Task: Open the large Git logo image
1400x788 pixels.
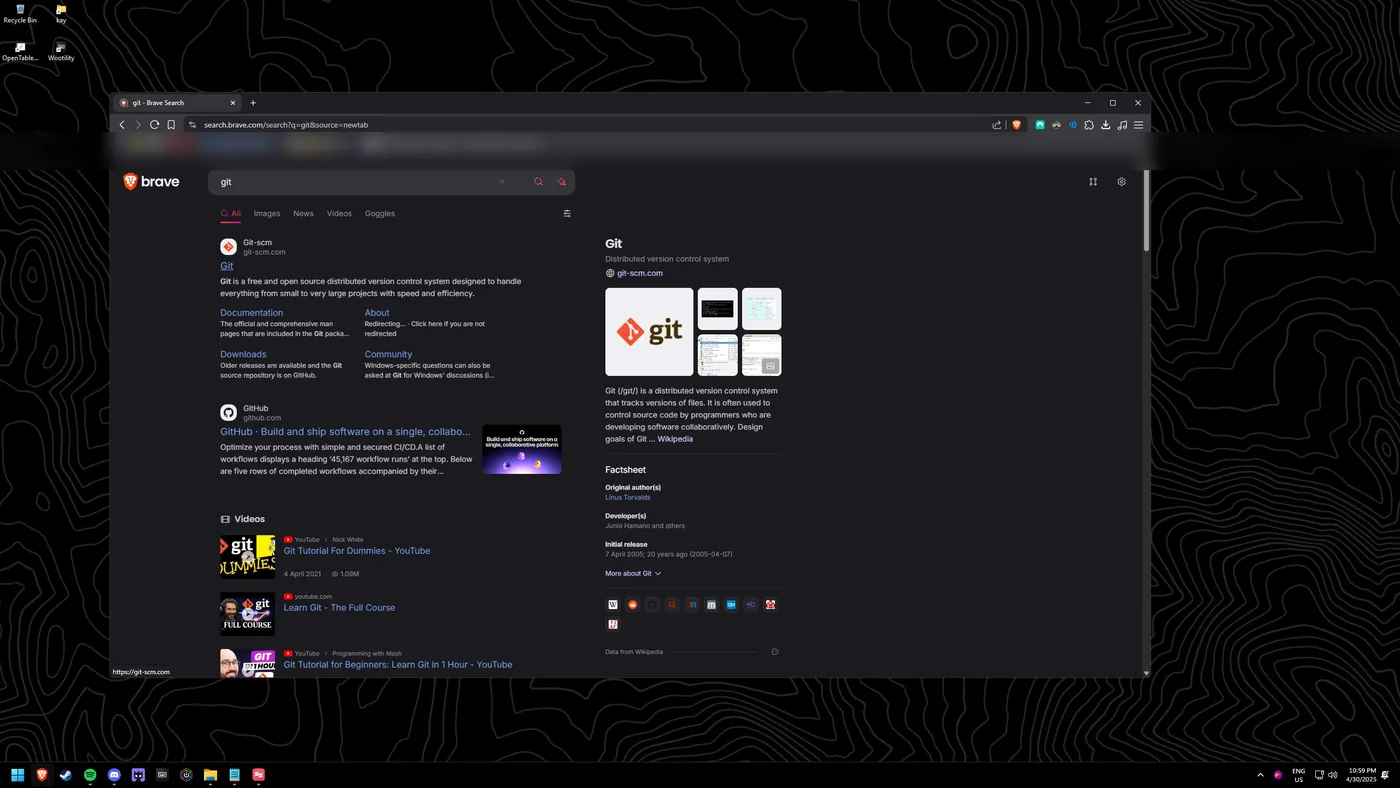Action: (x=649, y=332)
